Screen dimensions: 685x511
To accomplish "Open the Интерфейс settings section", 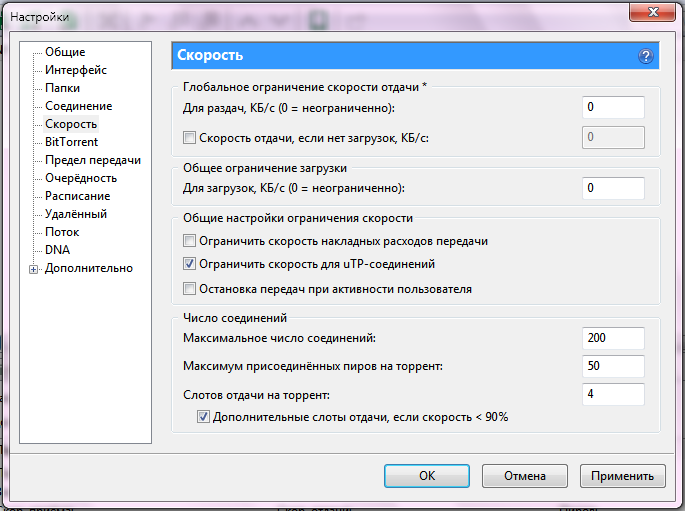I will pyautogui.click(x=76, y=70).
